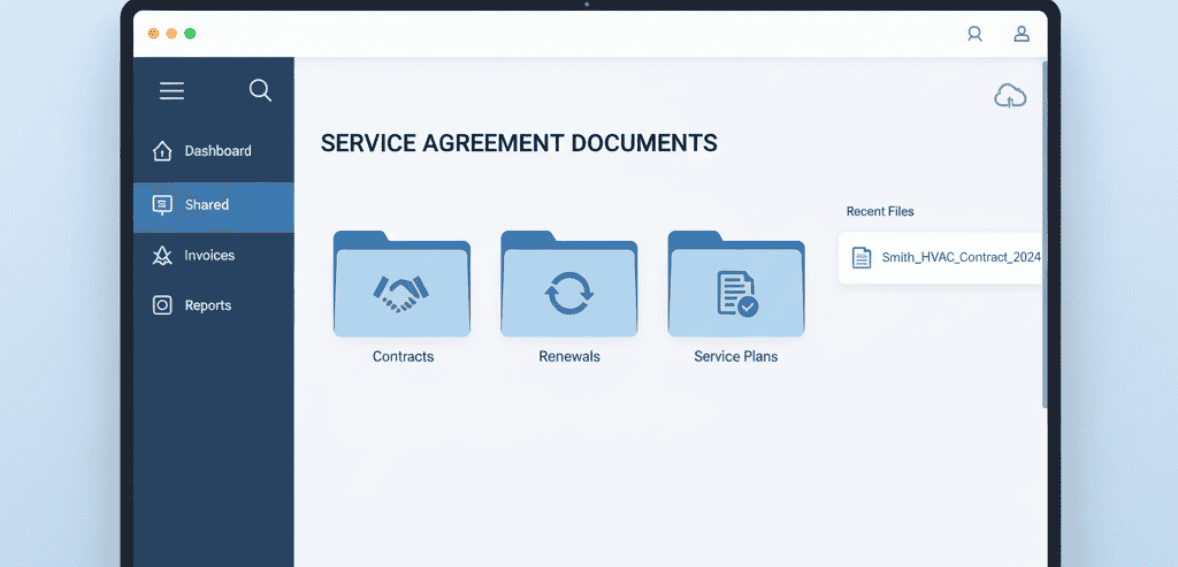Click the Reports sidebar icon
1178x567 pixels.
coord(162,305)
